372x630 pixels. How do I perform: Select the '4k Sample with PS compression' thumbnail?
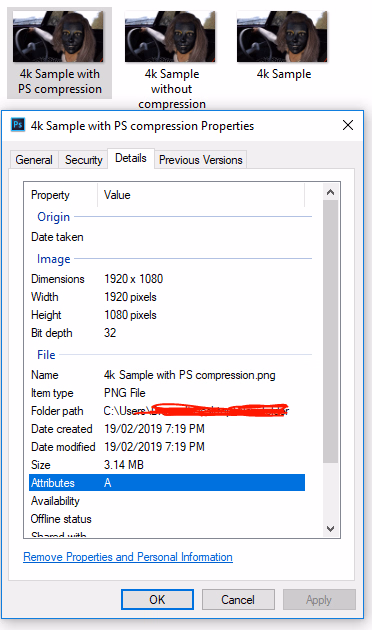pos(58,37)
